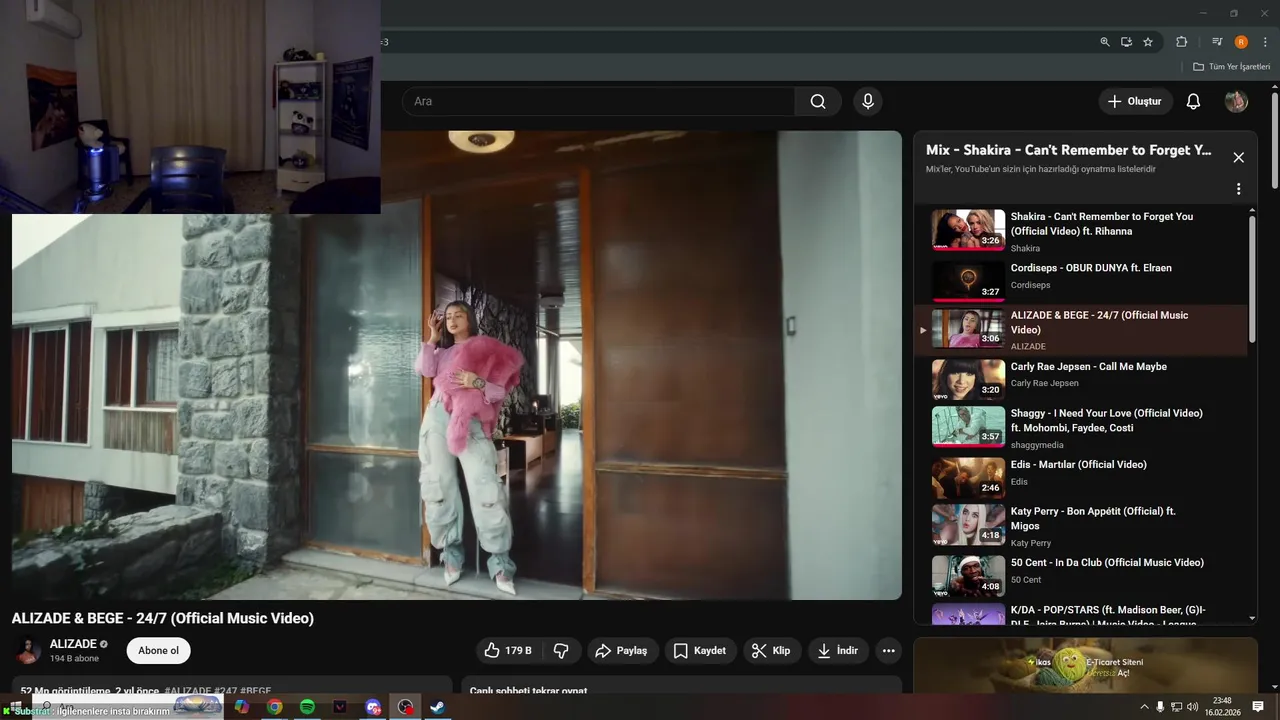This screenshot has width=1280, height=720.
Task: Open Chrome media controls icon
Action: (1217, 42)
